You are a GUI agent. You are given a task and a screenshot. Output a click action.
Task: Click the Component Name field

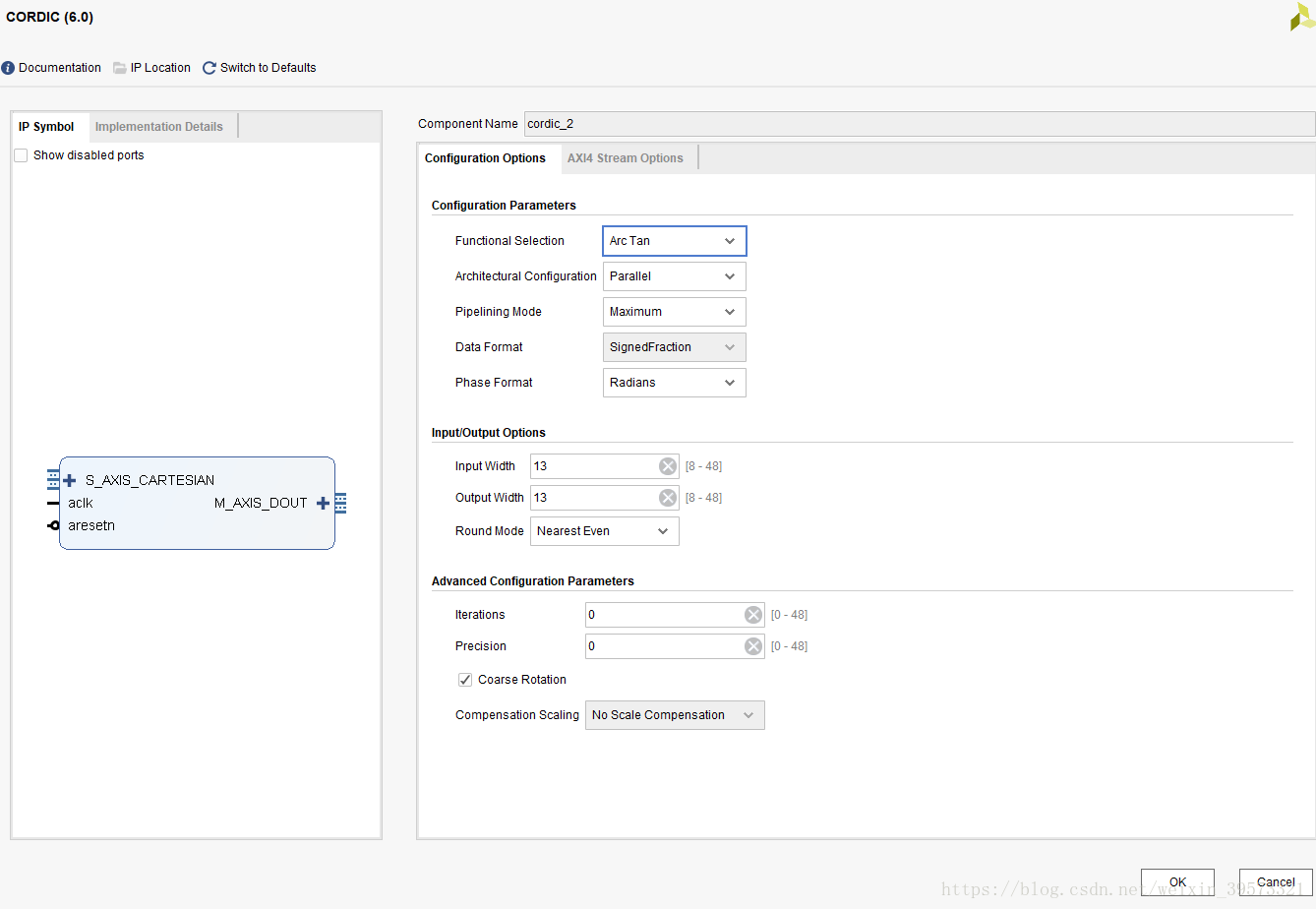920,124
